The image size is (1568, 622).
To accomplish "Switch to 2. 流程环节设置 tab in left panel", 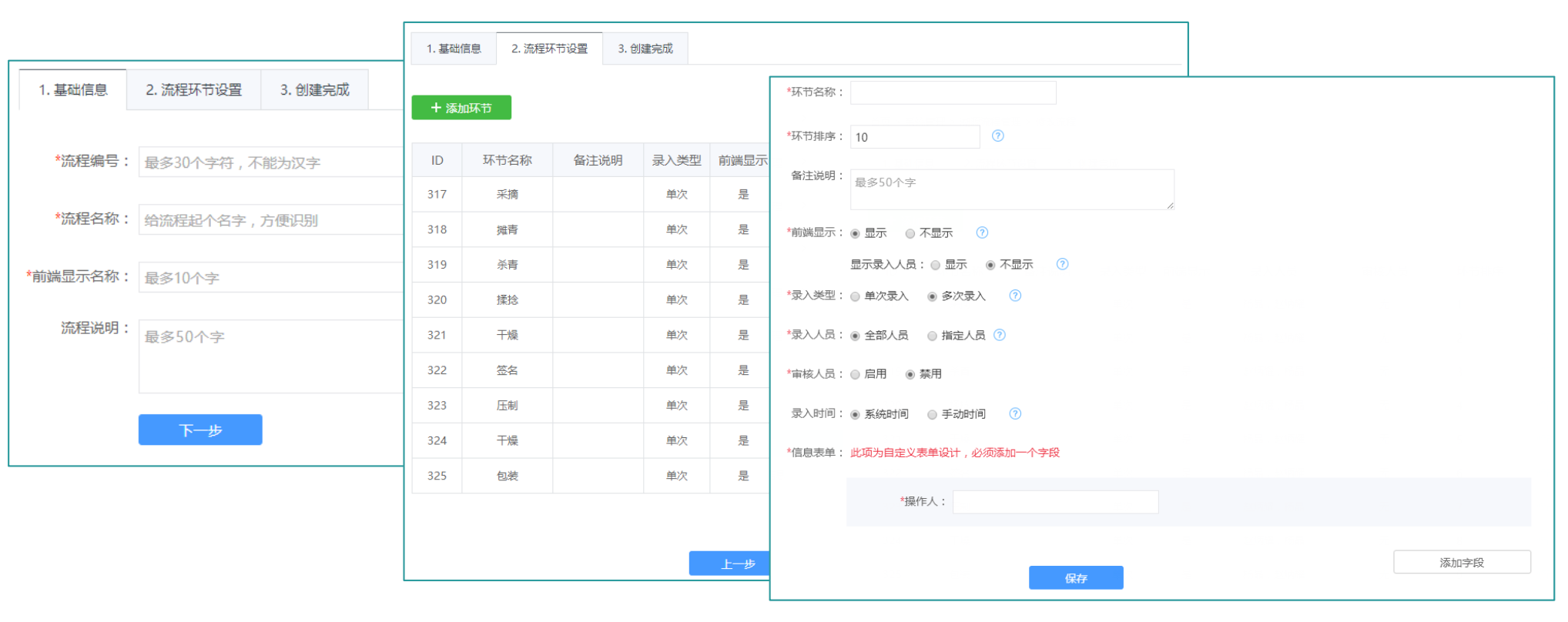I will [193, 90].
